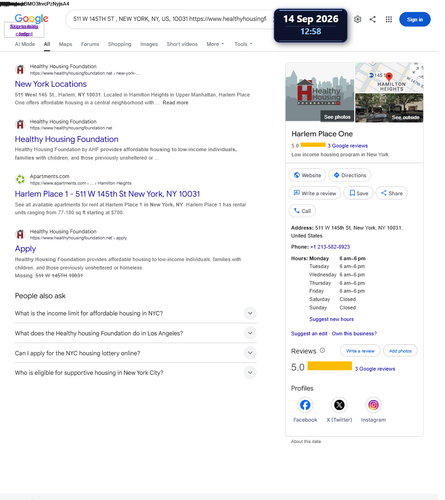Click the Google logo
The height and width of the screenshot is (500, 445).
point(31,18)
